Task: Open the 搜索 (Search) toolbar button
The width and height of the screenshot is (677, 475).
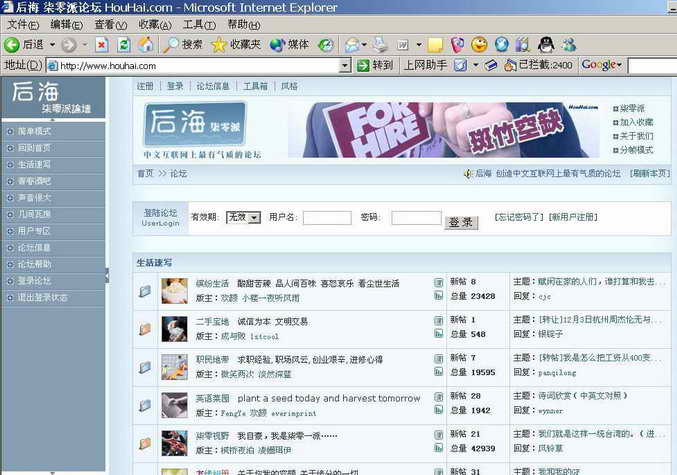Action: pos(183,45)
